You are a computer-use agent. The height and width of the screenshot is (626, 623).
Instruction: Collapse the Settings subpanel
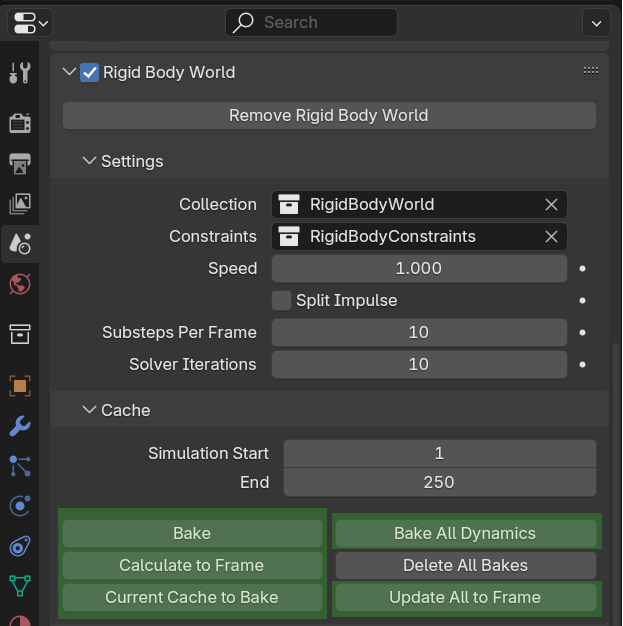tap(89, 161)
